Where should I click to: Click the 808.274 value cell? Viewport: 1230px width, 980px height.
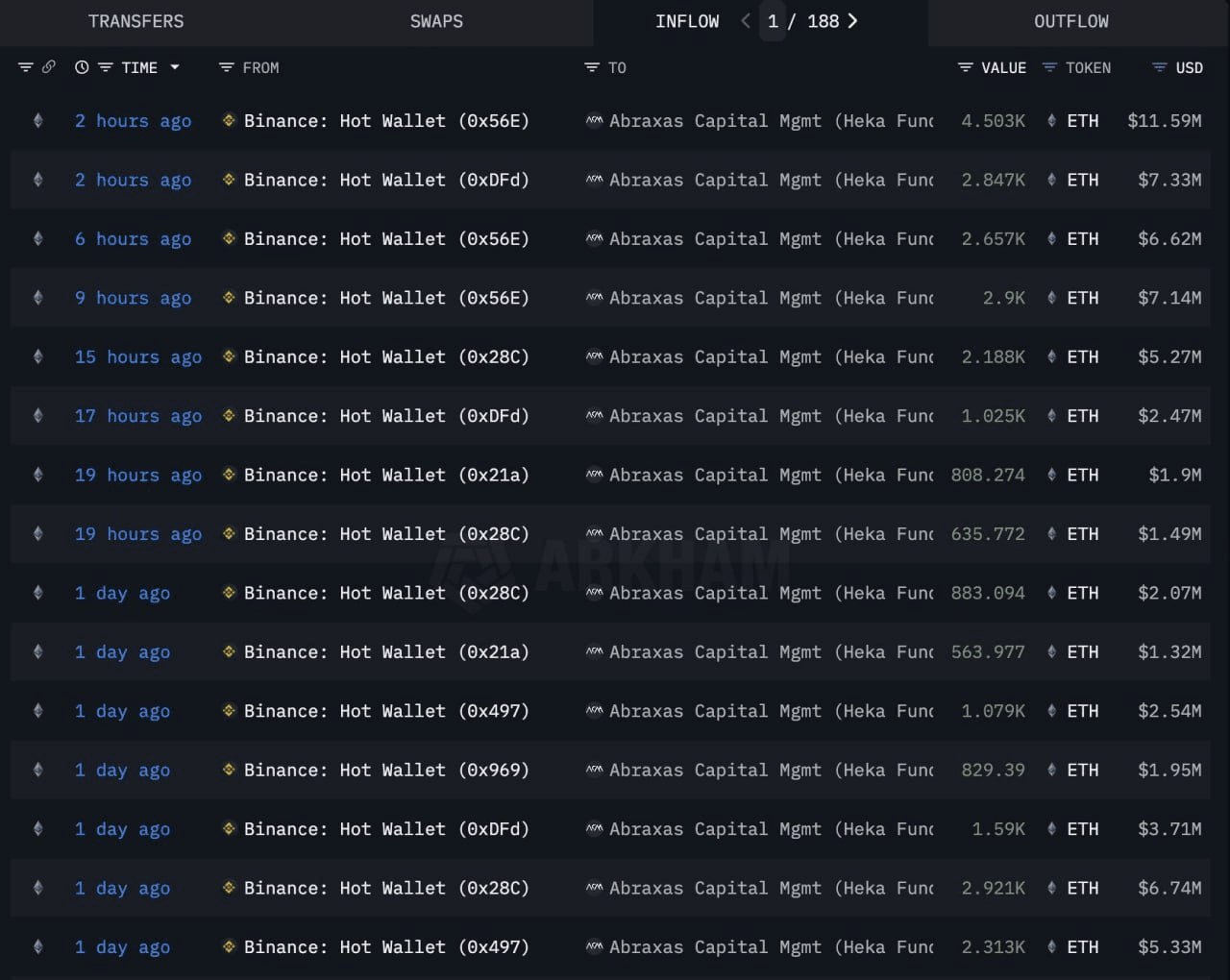(988, 475)
